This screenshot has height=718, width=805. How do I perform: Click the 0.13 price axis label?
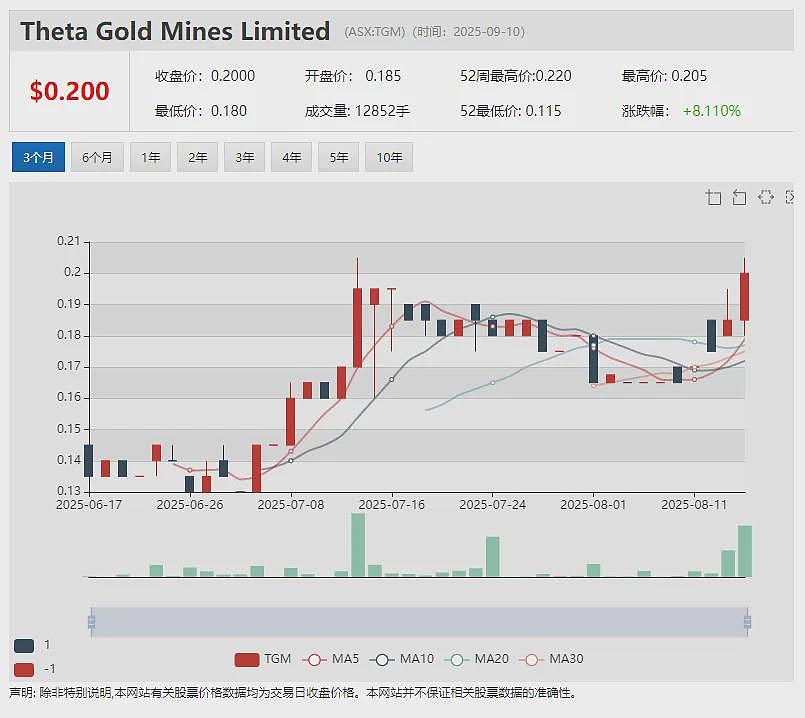[x=69, y=491]
